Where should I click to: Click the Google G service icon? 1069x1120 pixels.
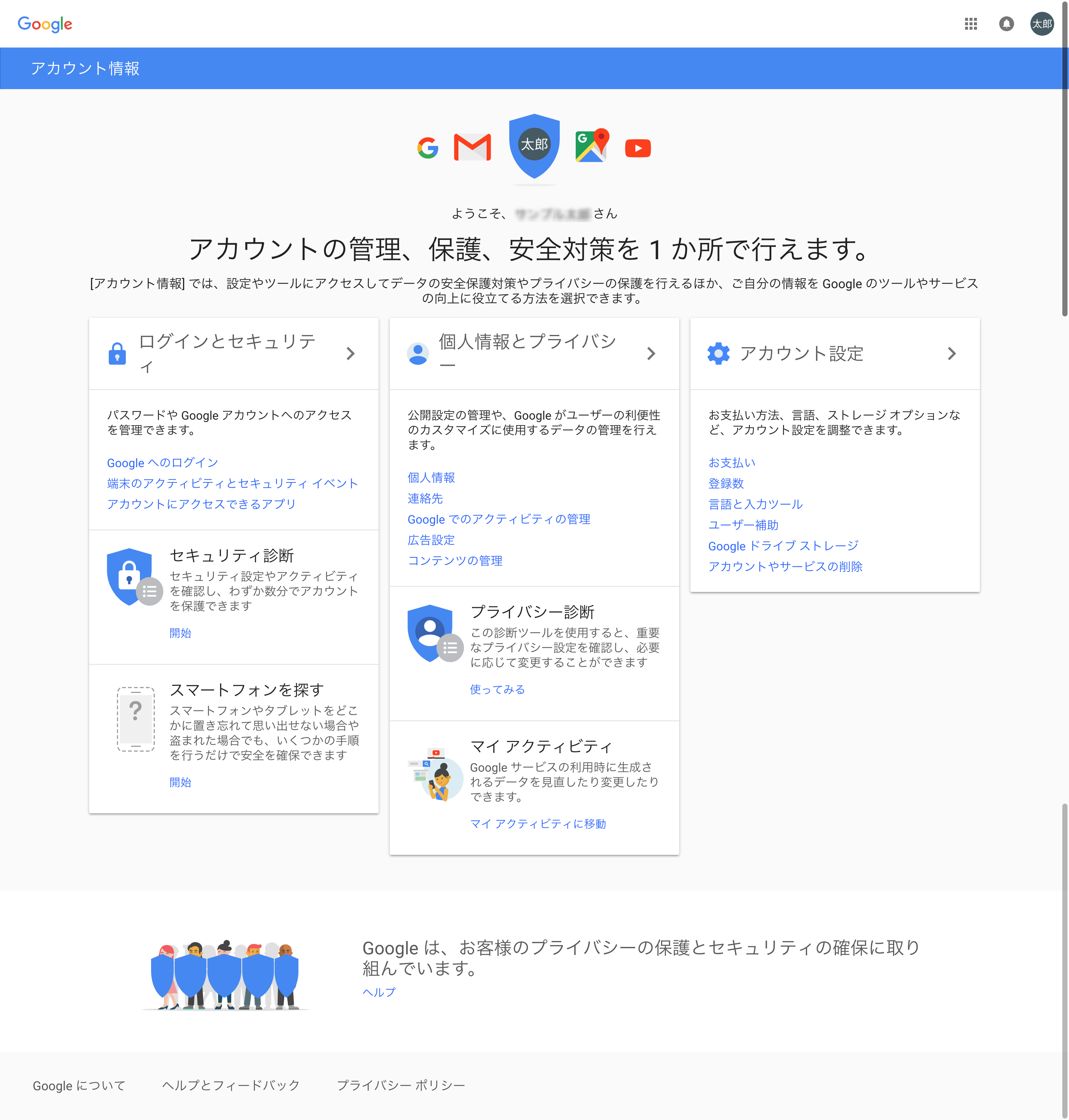click(x=428, y=148)
